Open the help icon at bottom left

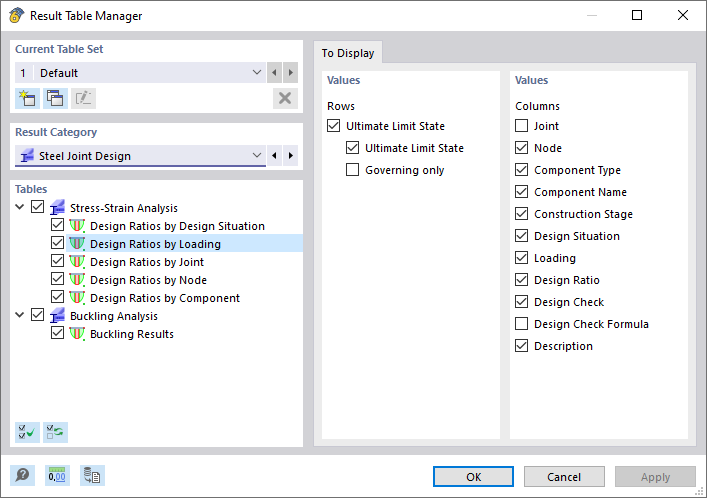(x=22, y=476)
